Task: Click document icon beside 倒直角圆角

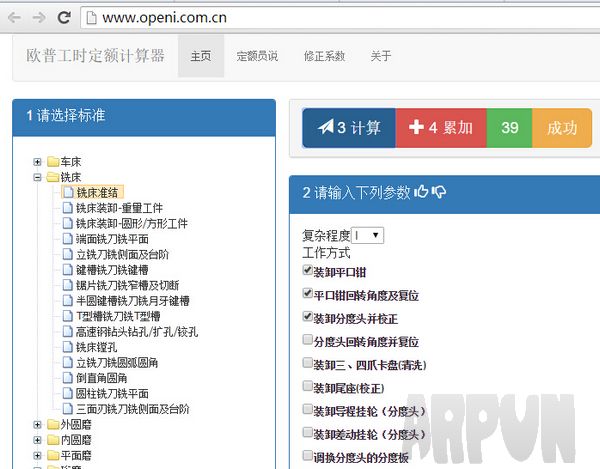Action: pyautogui.click(x=68, y=378)
